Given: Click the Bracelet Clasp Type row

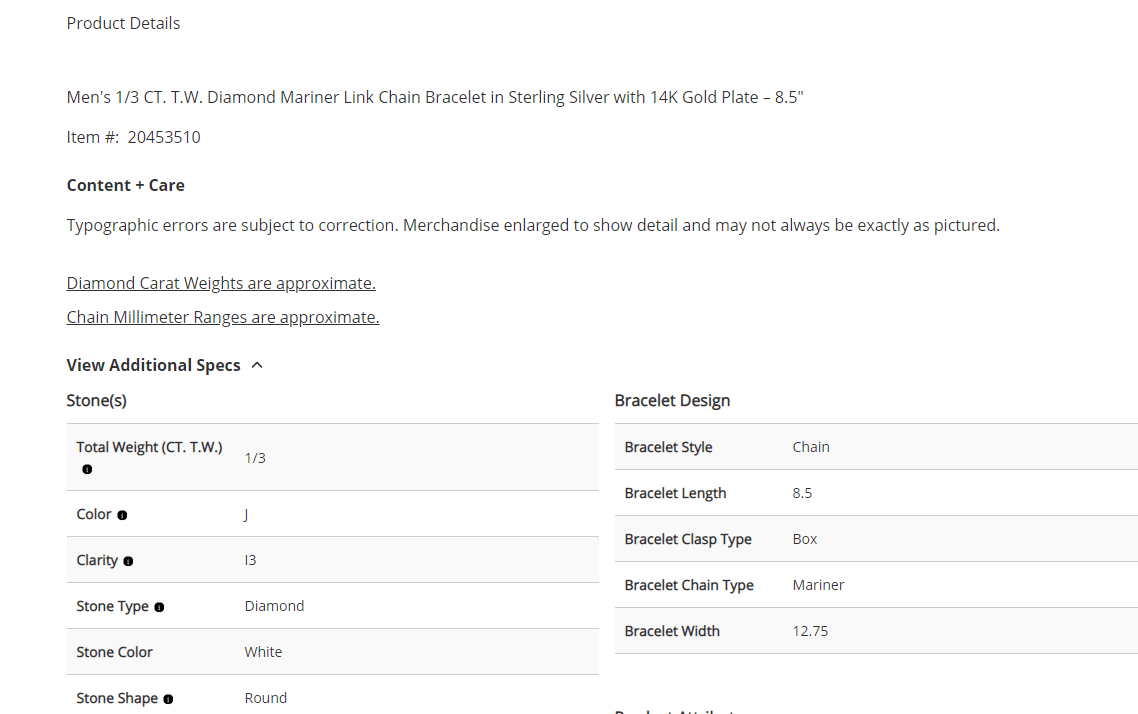Looking at the screenshot, I should (x=876, y=539).
